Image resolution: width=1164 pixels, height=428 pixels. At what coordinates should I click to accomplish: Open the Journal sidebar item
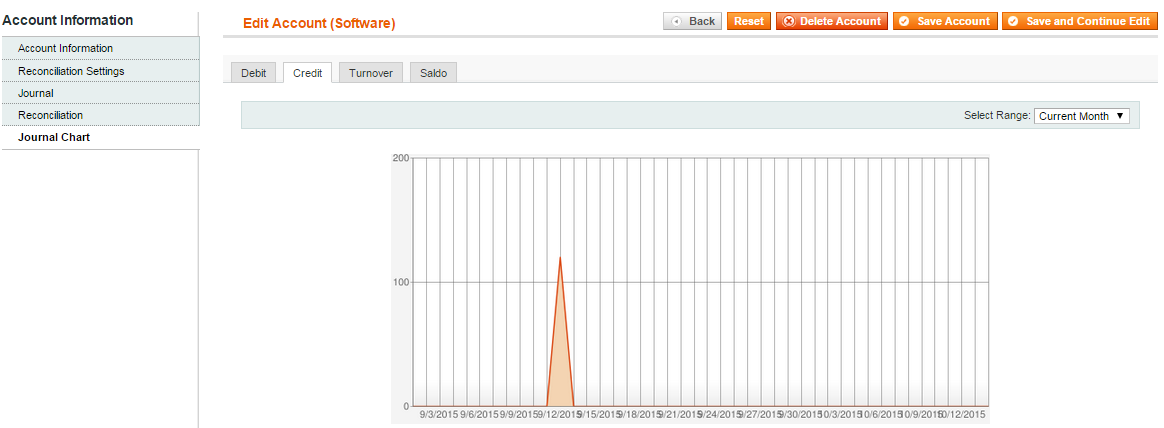coord(36,93)
